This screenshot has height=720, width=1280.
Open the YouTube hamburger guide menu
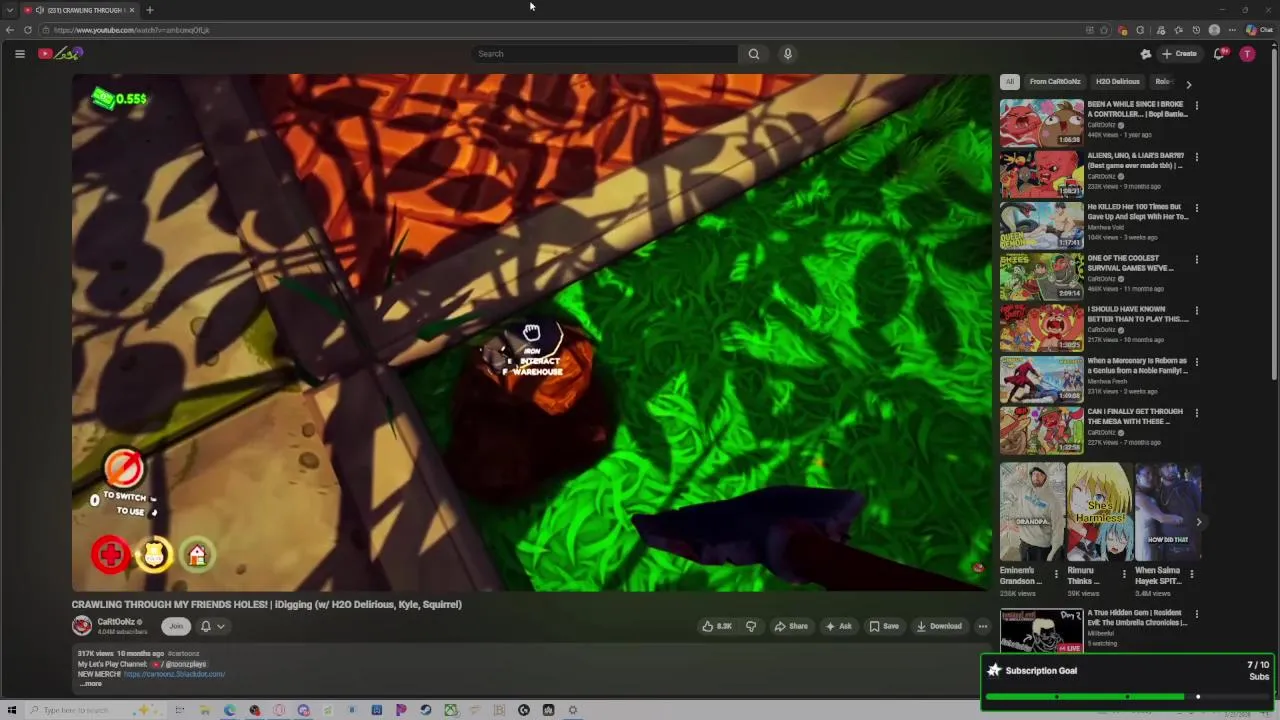(x=20, y=54)
